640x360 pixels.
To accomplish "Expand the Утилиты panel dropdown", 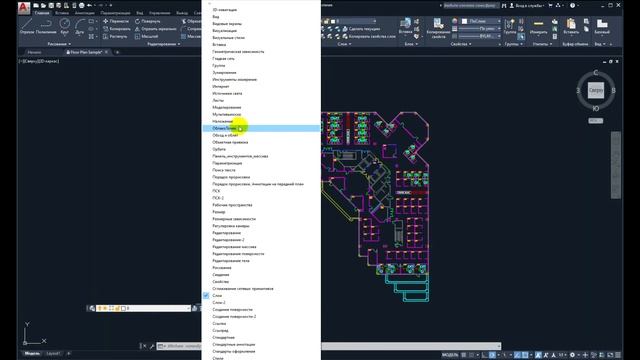I will (542, 44).
